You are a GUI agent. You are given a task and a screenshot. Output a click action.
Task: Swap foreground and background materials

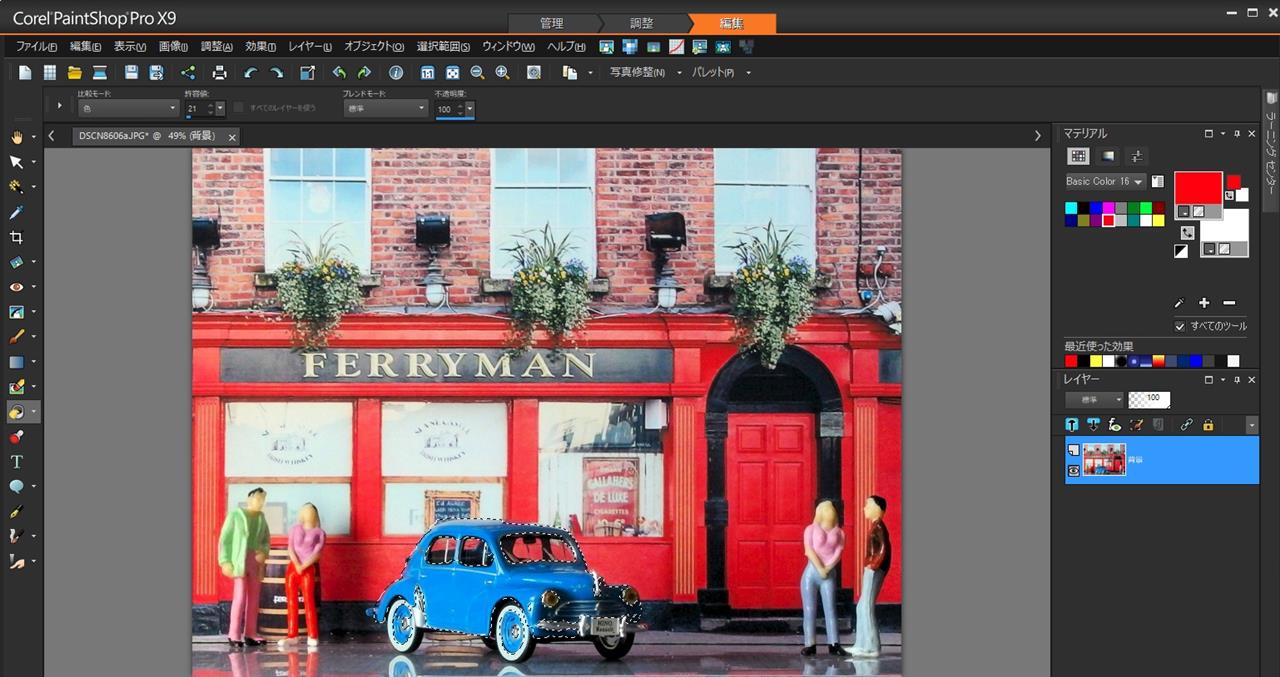tap(1187, 231)
